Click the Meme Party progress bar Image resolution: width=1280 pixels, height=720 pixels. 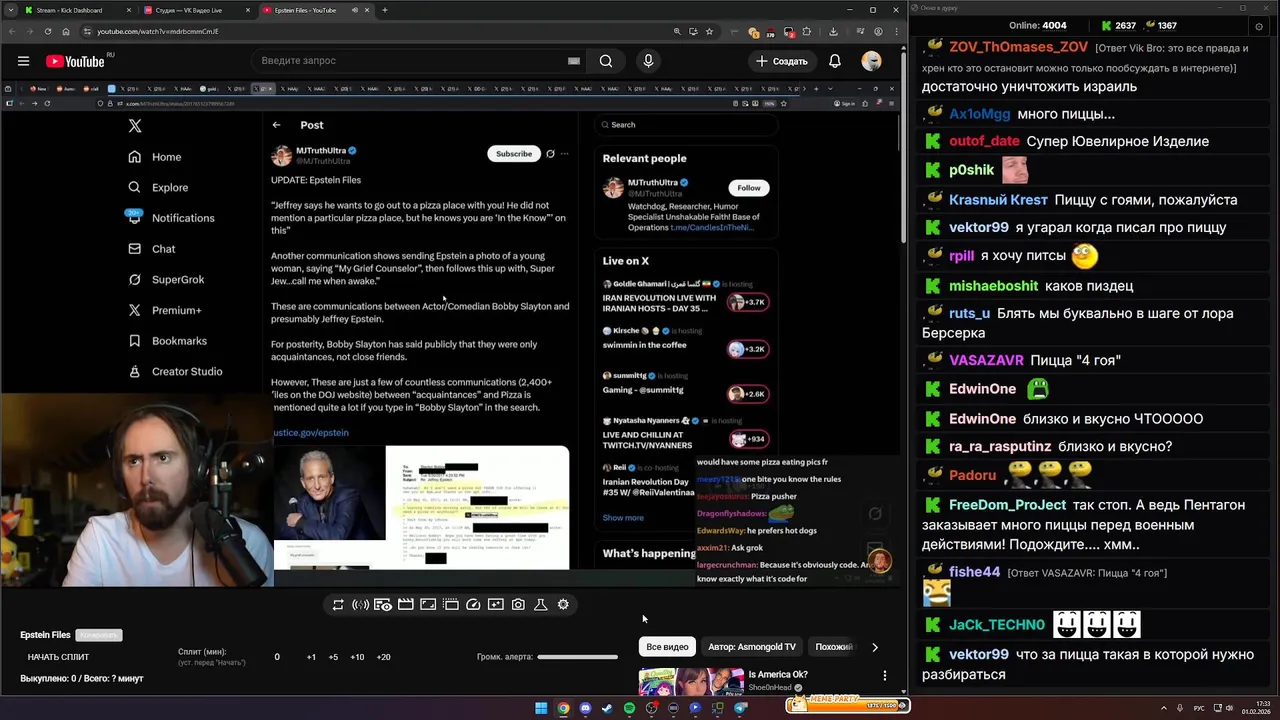point(847,705)
